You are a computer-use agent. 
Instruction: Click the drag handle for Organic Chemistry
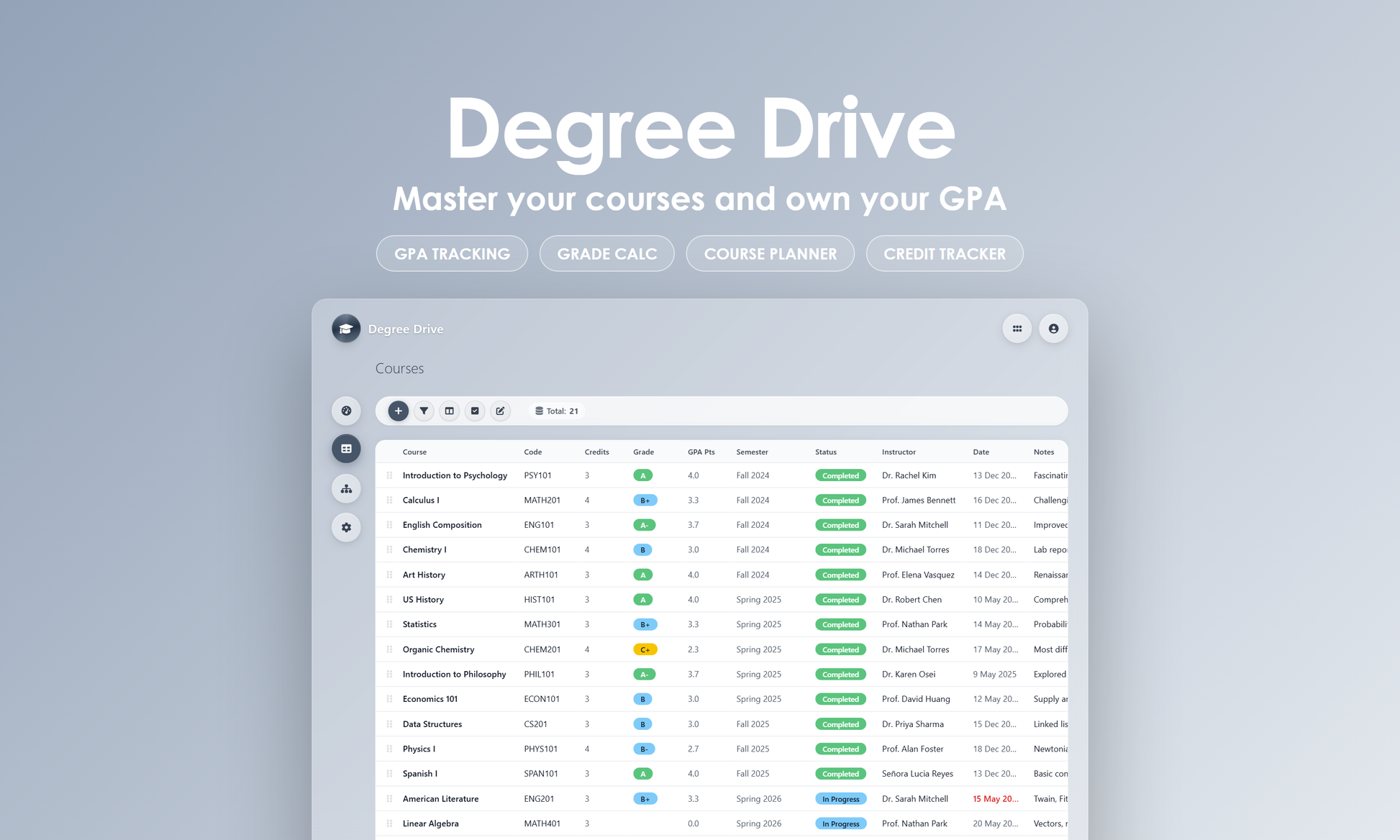tap(389, 649)
